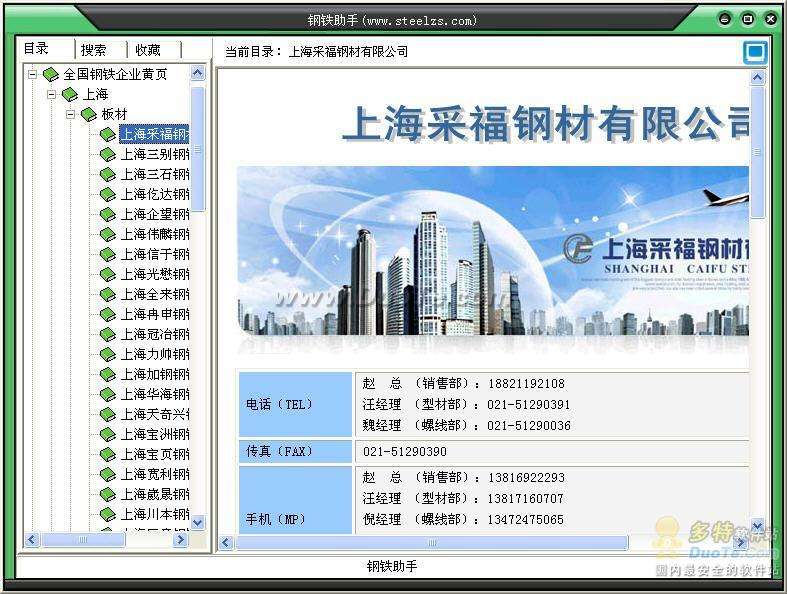This screenshot has width=787, height=594.
Task: Open 上海信于钢 company entry
Action: click(x=155, y=255)
